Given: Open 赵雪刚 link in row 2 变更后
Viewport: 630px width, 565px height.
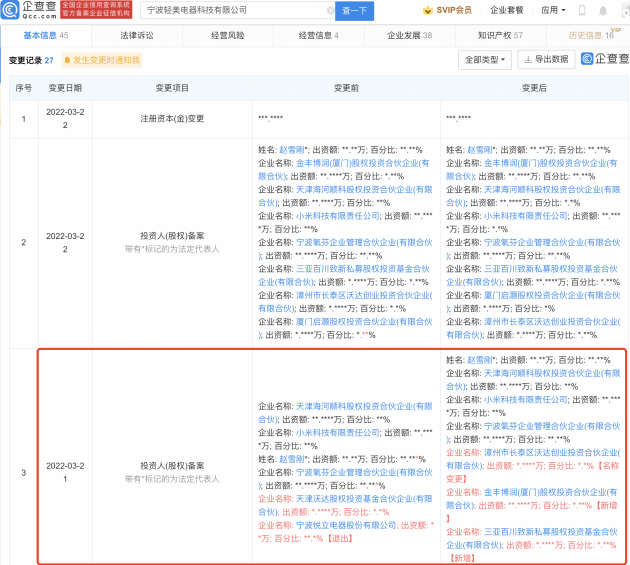Looking at the screenshot, I should coord(480,150).
